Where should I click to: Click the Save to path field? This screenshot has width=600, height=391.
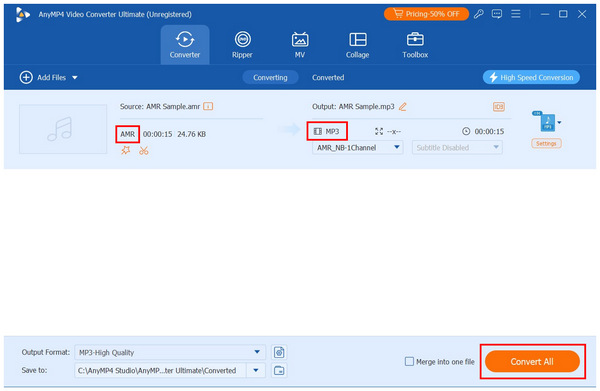pyautogui.click(x=160, y=370)
